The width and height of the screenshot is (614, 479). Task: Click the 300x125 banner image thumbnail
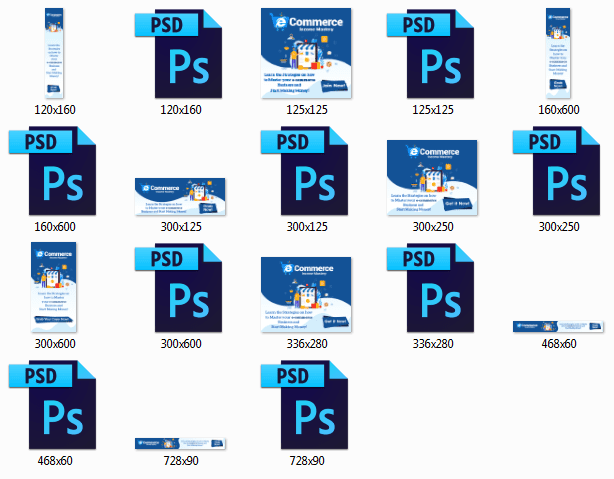pyautogui.click(x=180, y=197)
